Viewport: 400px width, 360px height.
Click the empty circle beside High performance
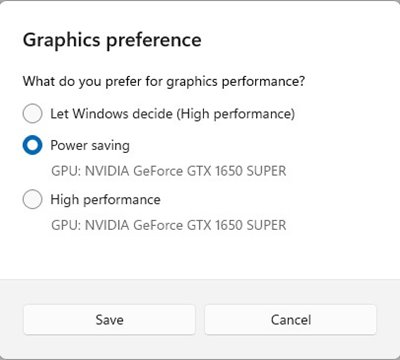(x=32, y=199)
